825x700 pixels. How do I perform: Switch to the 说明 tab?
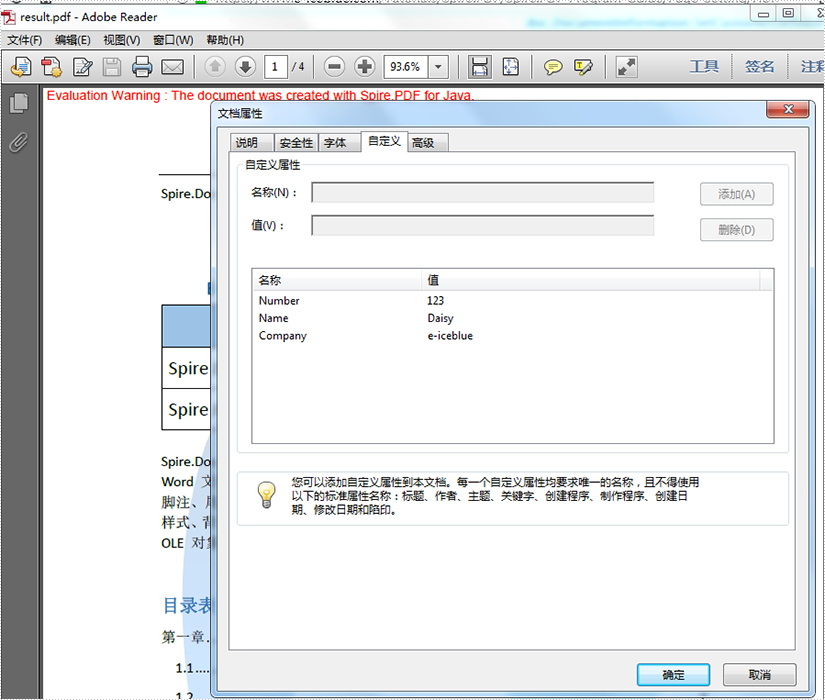pyautogui.click(x=251, y=143)
